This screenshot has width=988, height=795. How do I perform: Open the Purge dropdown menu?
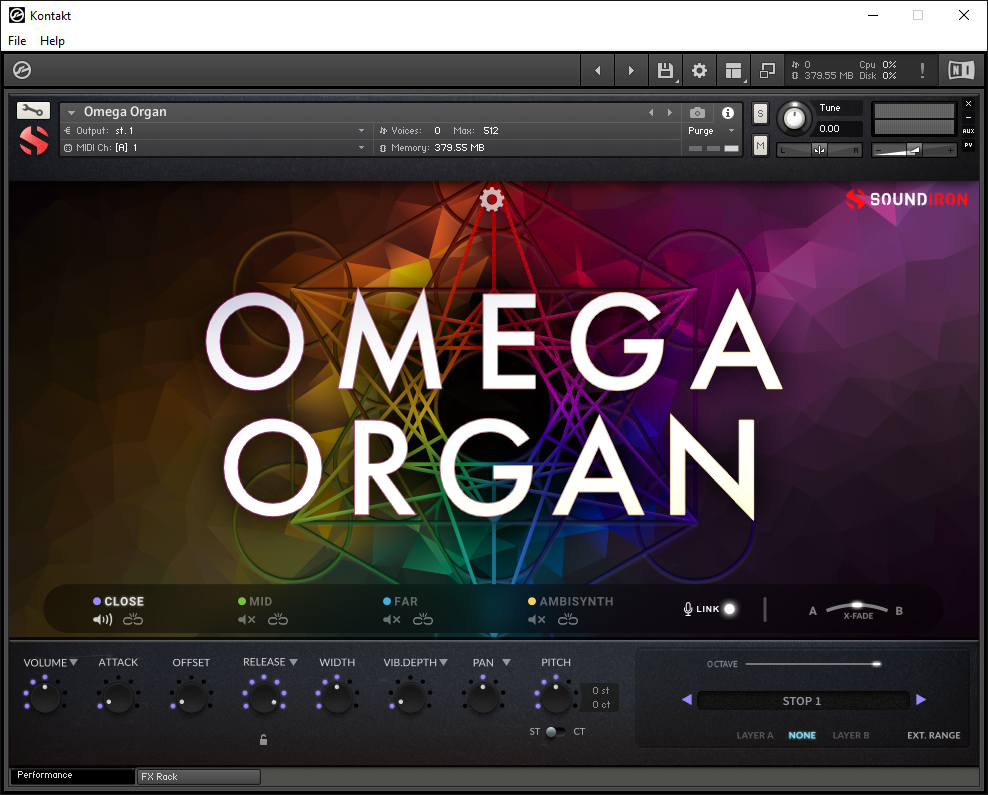point(732,130)
